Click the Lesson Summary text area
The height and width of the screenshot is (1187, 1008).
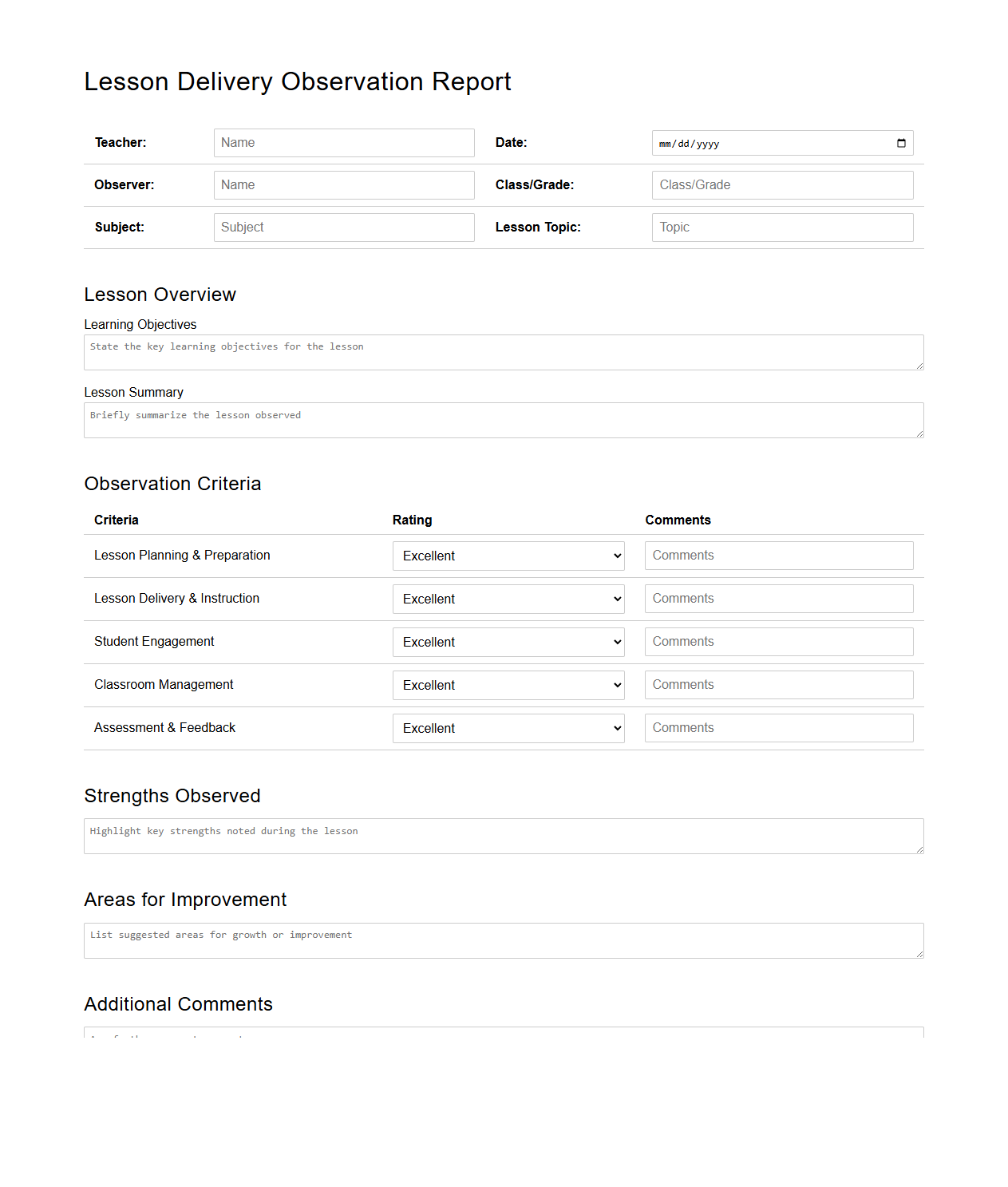click(503, 419)
